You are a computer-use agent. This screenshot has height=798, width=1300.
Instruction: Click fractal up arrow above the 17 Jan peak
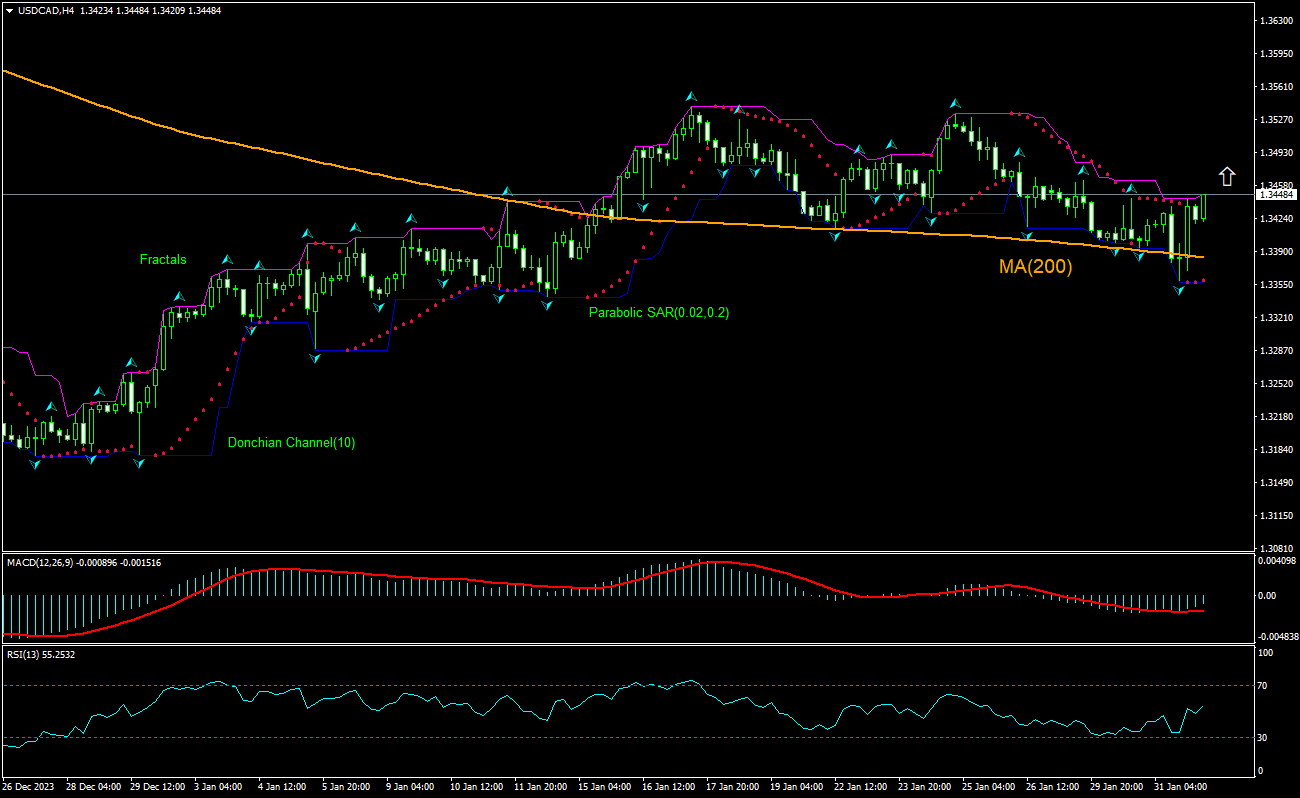click(690, 97)
